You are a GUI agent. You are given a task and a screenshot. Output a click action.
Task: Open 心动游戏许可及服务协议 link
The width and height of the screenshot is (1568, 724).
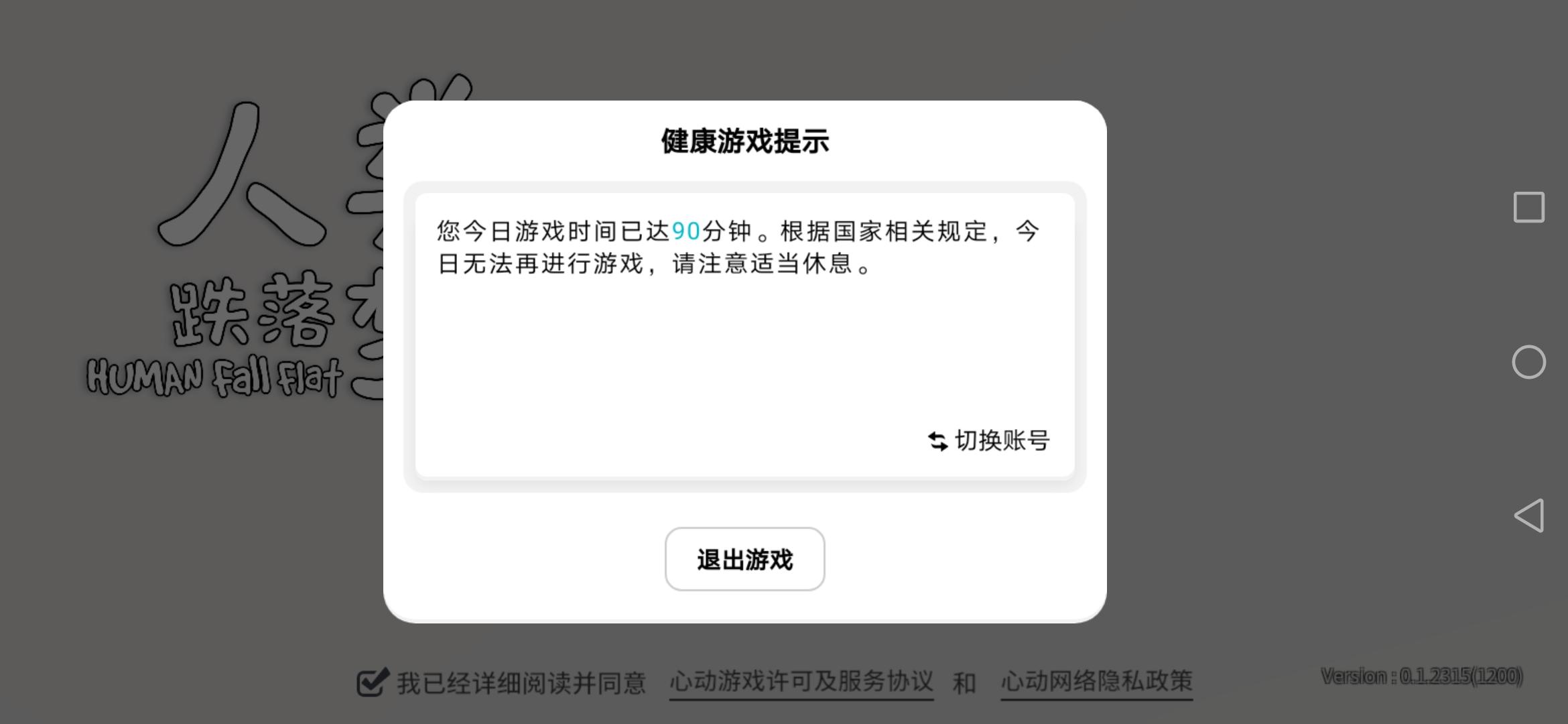801,682
